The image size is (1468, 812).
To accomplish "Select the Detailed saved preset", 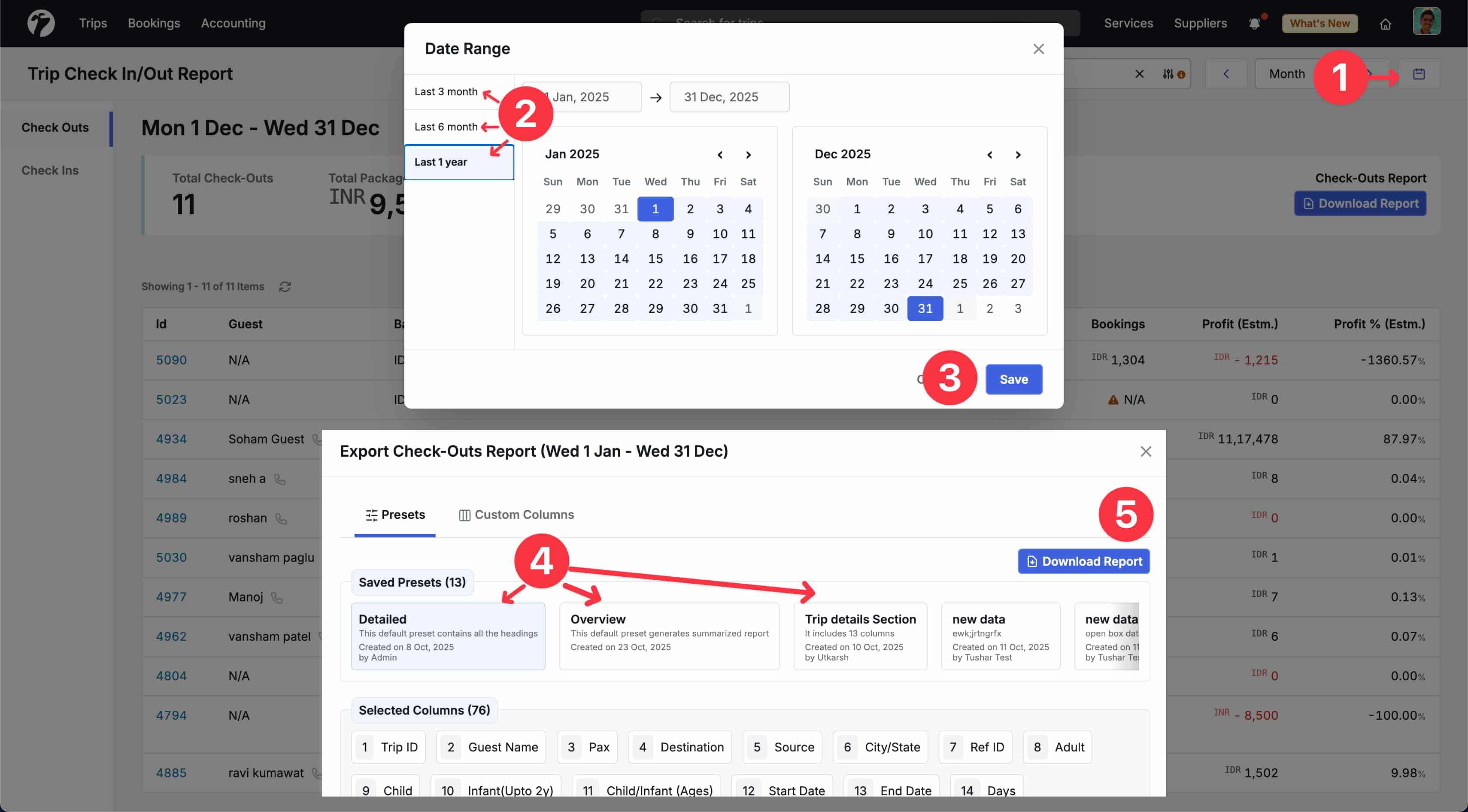I will pyautogui.click(x=448, y=636).
